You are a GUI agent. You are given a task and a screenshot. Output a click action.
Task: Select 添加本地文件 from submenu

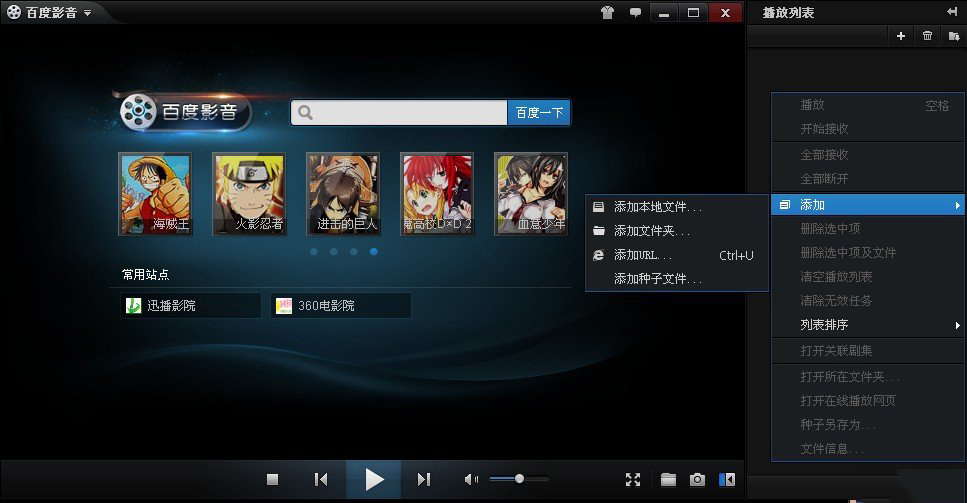657,207
